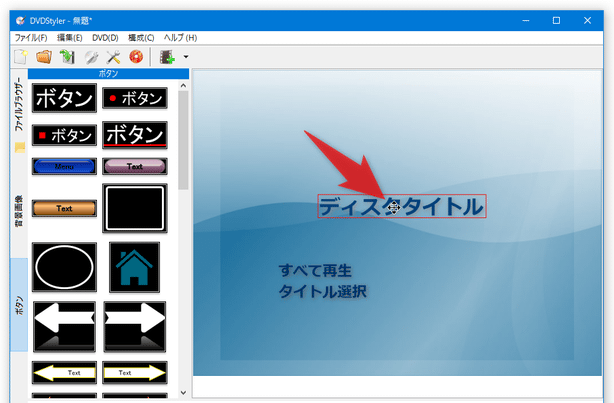Pick the orange Text button style
Screen dimensions: 614x403
coord(64,208)
